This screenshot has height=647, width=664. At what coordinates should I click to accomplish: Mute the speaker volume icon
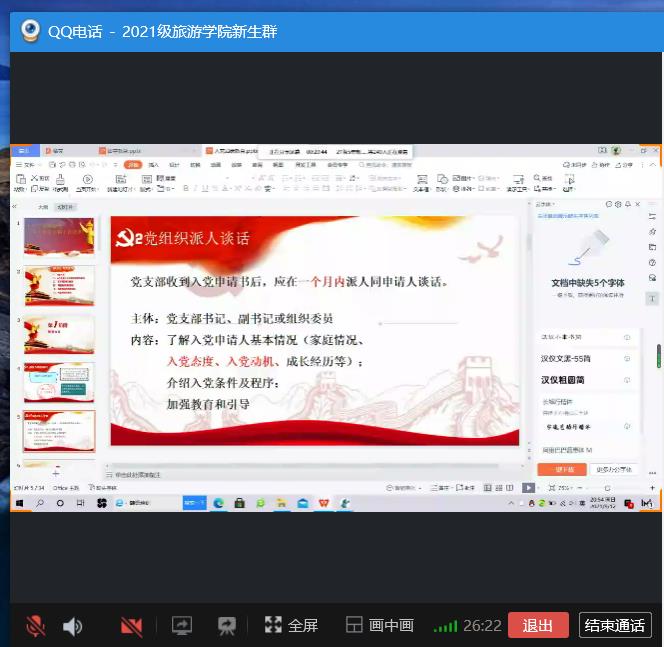tap(73, 626)
